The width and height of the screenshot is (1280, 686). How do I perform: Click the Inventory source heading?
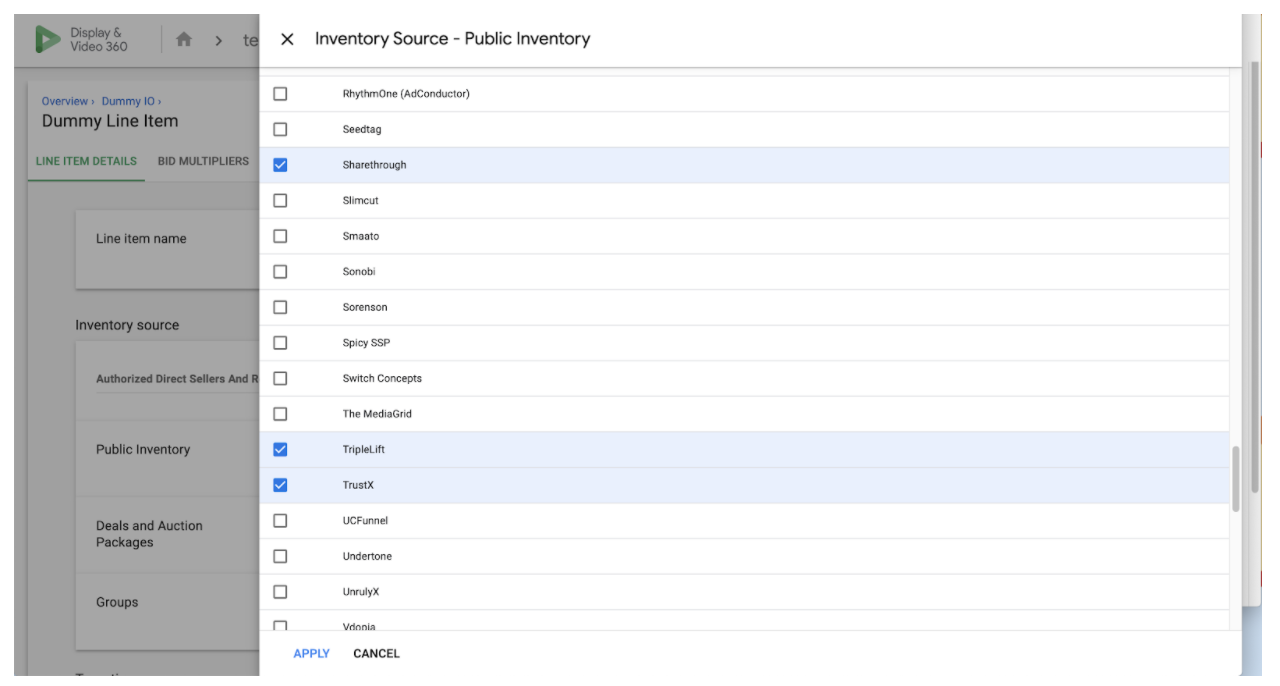click(127, 325)
